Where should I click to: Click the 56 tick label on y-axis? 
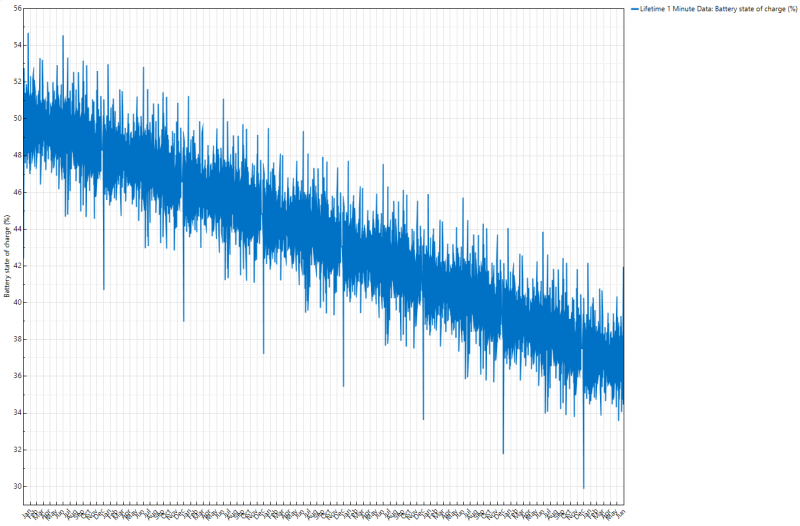tap(17, 8)
